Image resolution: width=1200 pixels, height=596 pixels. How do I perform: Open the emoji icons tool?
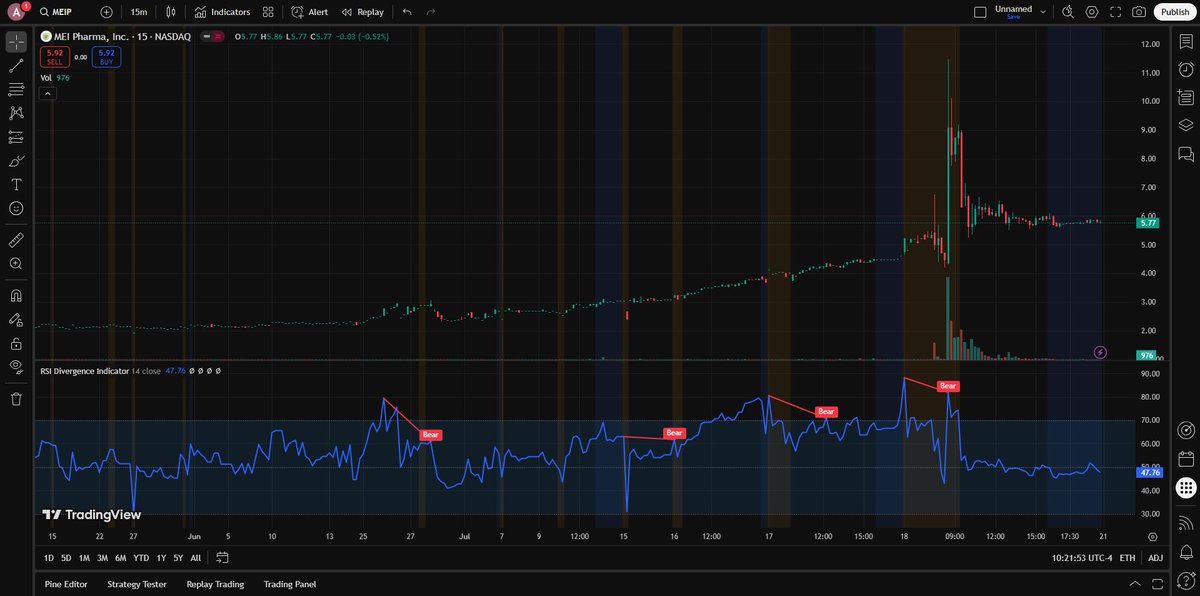coord(16,208)
